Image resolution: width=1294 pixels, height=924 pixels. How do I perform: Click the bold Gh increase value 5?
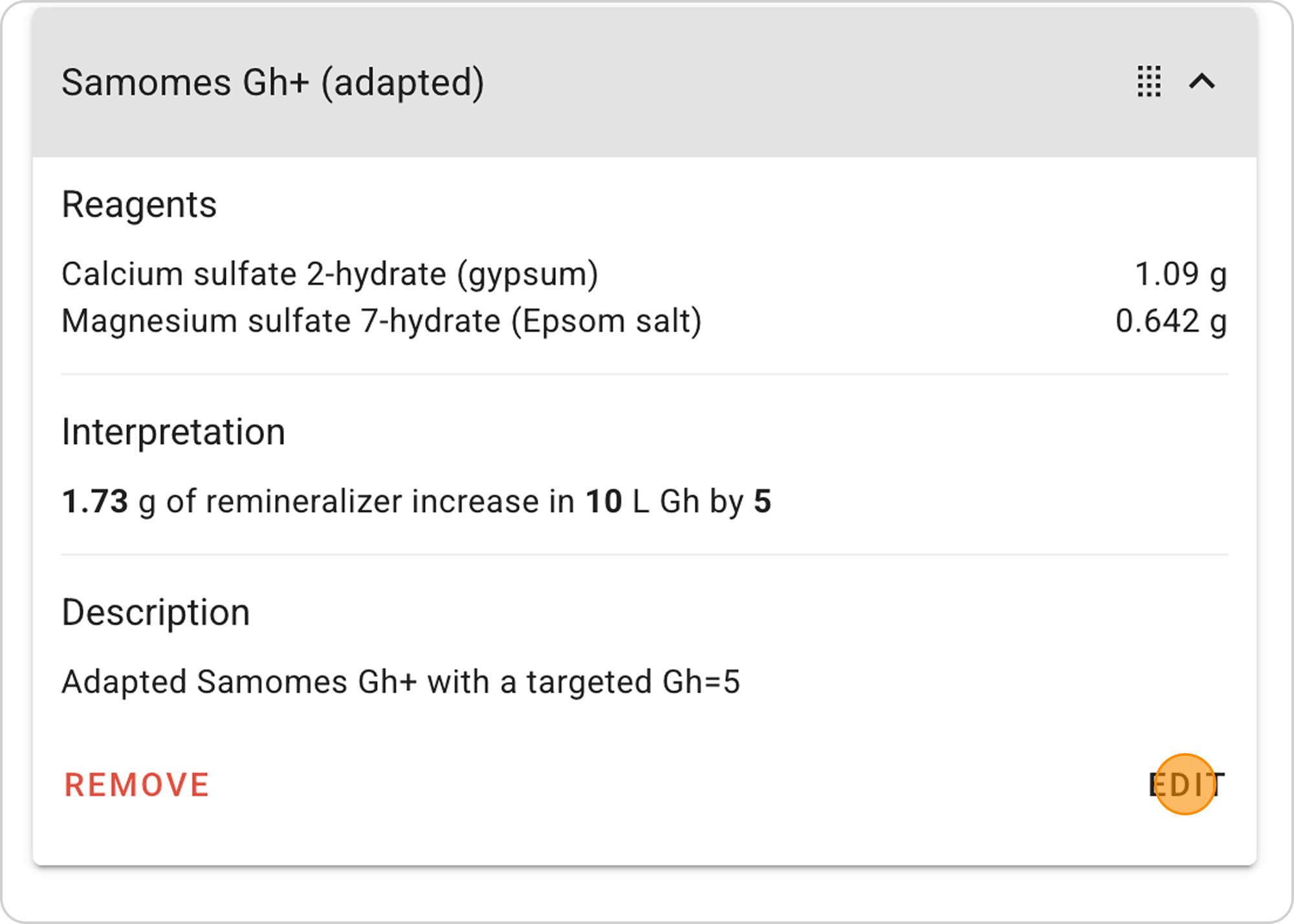(x=763, y=501)
